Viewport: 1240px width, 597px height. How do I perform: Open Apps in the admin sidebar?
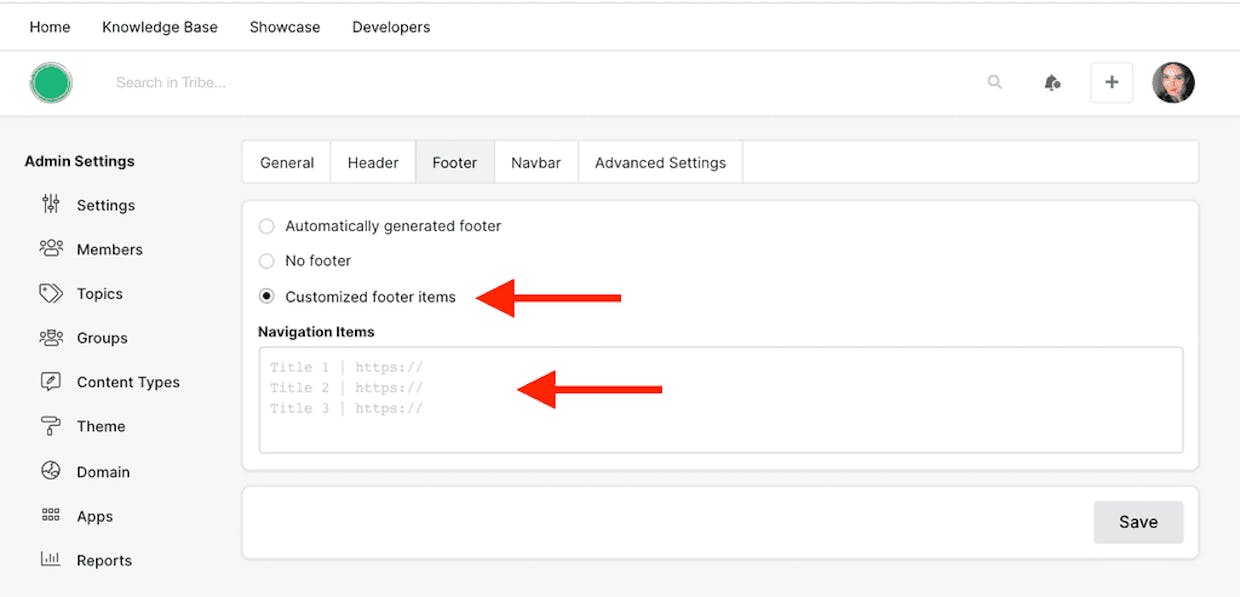click(95, 516)
